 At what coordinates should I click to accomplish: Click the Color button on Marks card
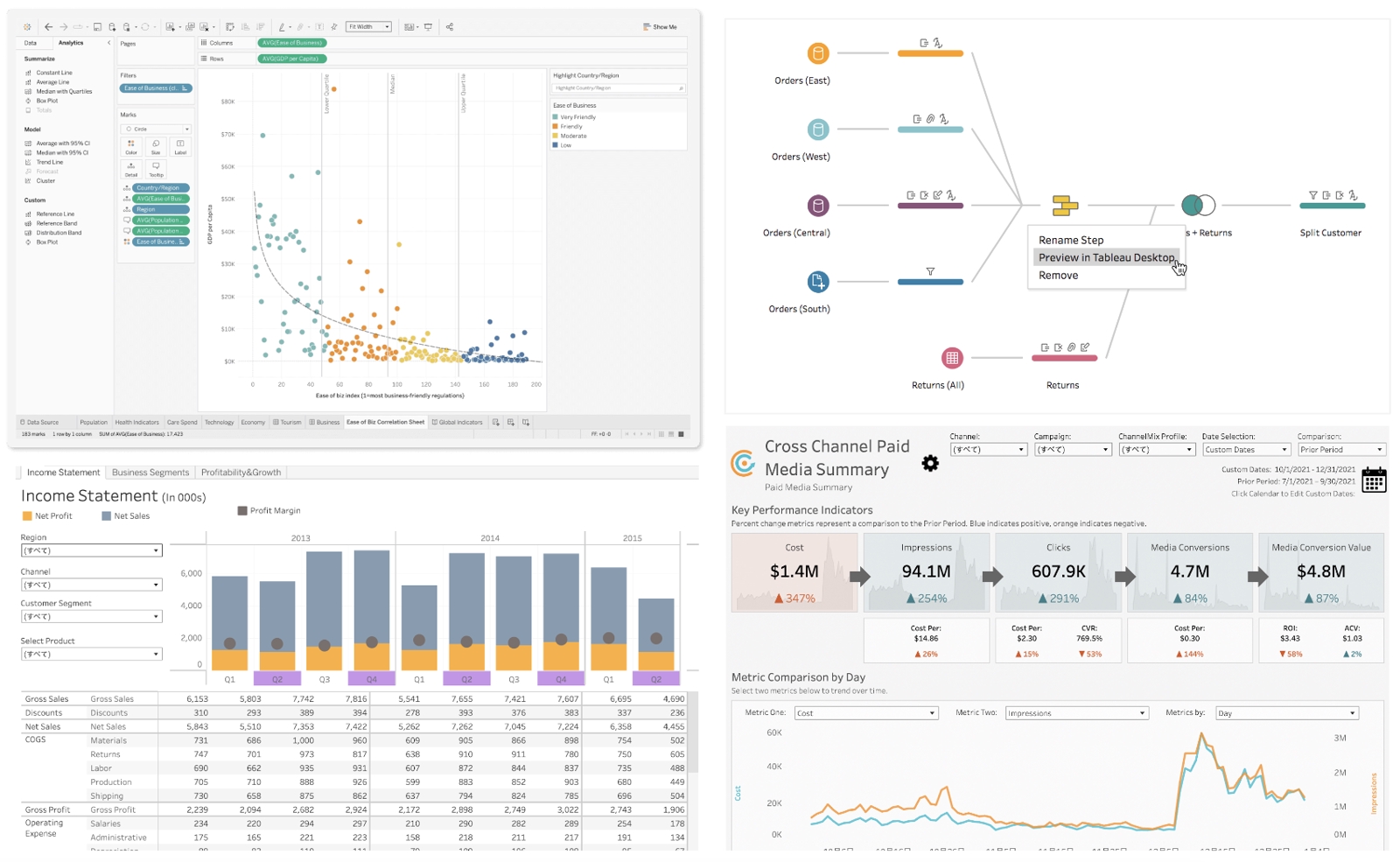coord(131,146)
